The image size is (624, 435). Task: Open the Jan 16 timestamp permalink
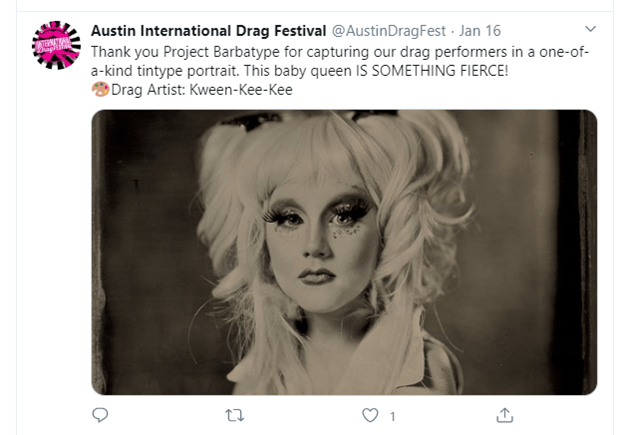pyautogui.click(x=480, y=31)
